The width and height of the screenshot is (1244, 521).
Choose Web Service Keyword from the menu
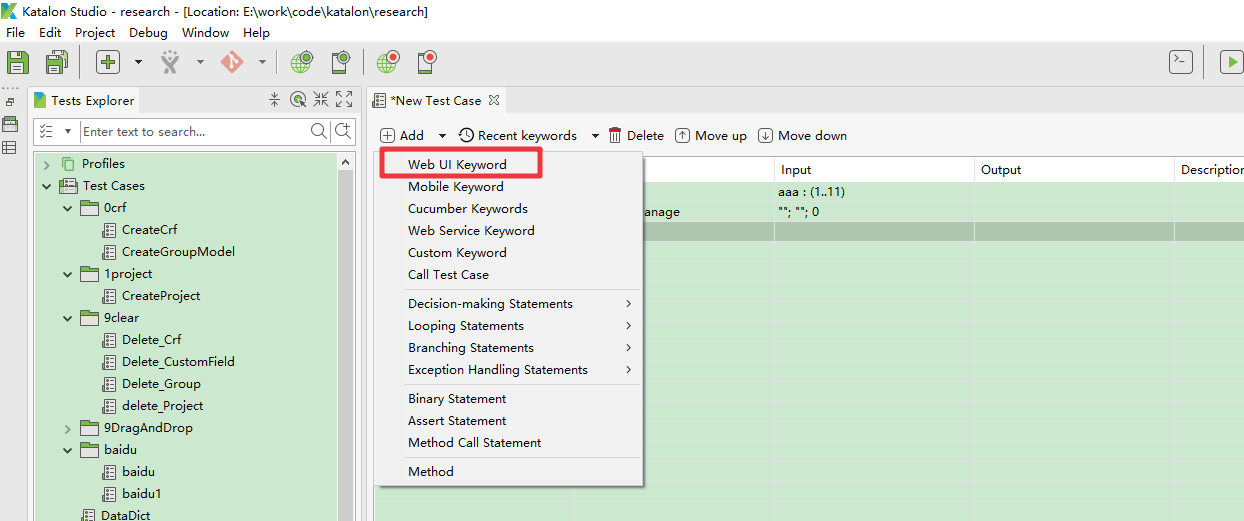[471, 230]
